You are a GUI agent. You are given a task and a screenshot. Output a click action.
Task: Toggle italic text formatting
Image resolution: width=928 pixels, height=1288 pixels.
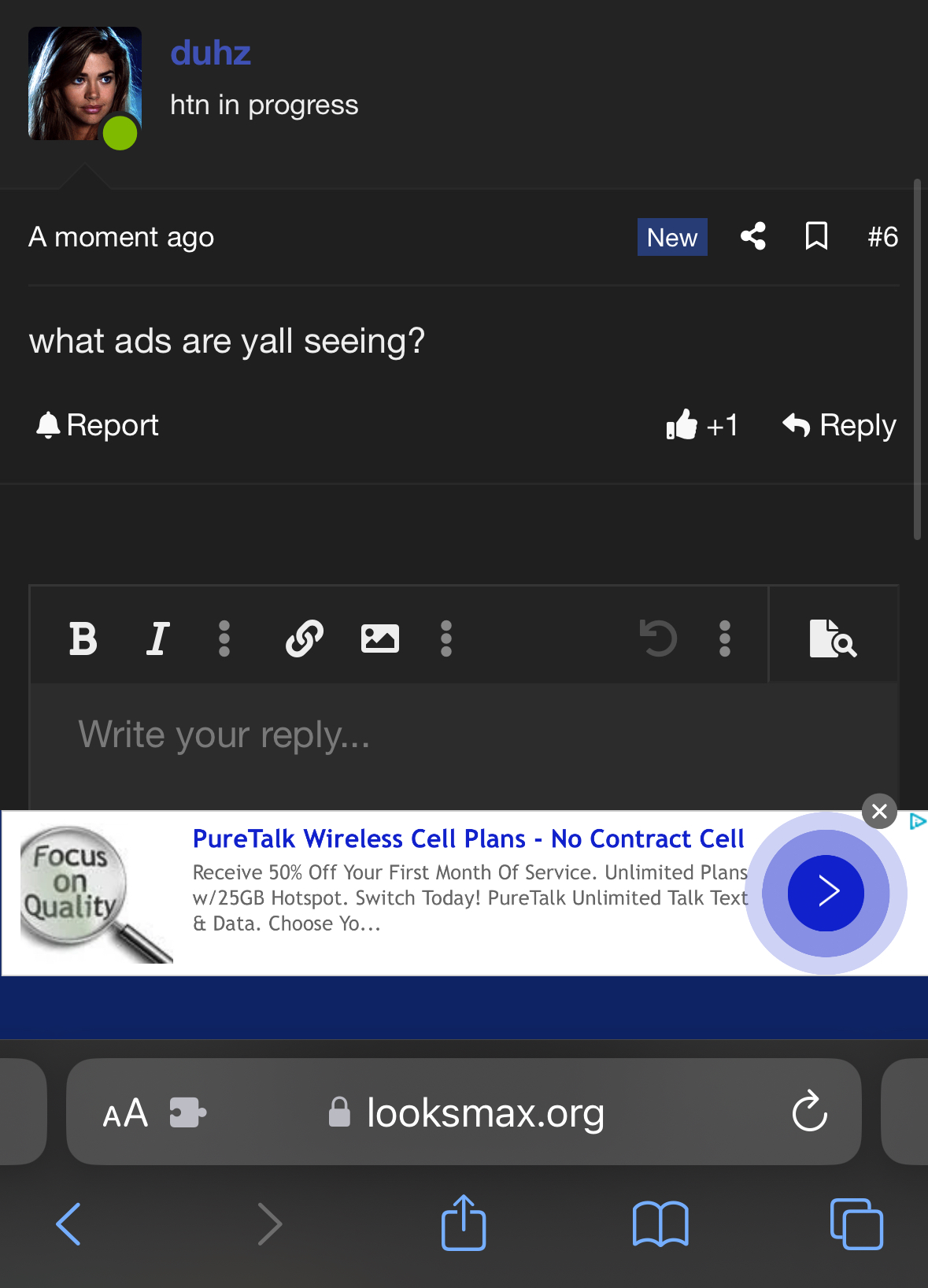[158, 638]
